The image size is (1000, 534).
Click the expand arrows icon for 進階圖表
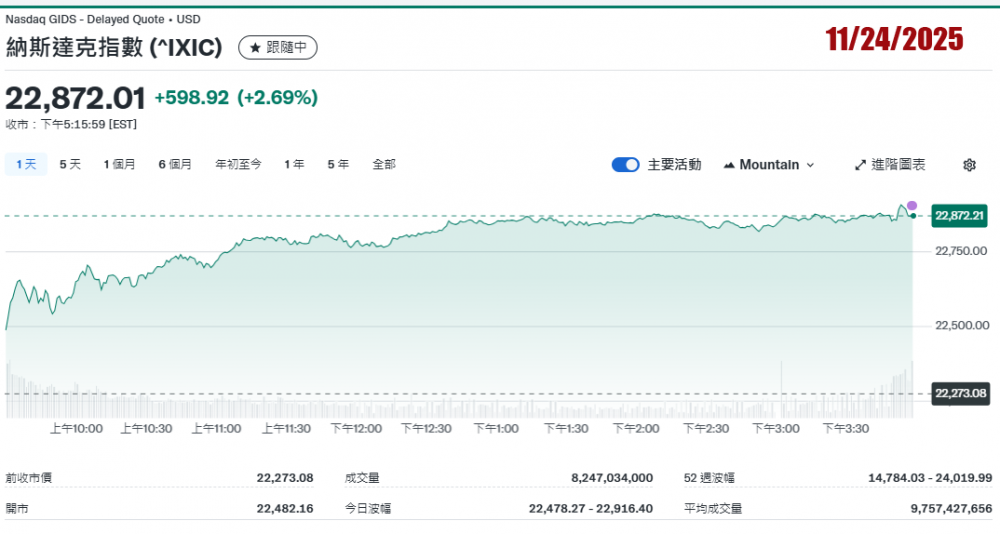click(x=860, y=165)
